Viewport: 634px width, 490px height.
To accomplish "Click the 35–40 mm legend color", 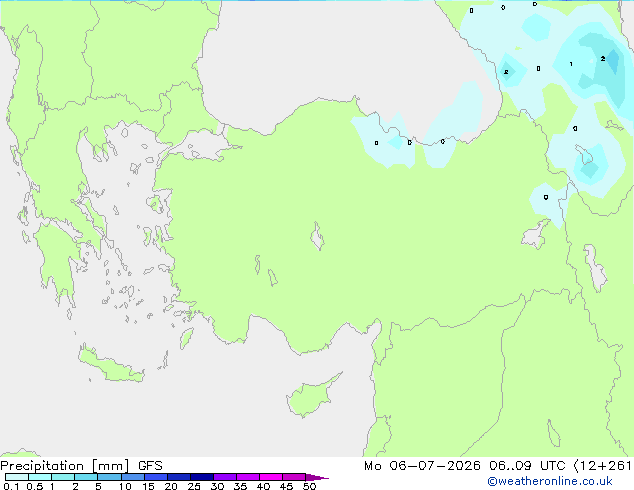I will click(247, 477).
